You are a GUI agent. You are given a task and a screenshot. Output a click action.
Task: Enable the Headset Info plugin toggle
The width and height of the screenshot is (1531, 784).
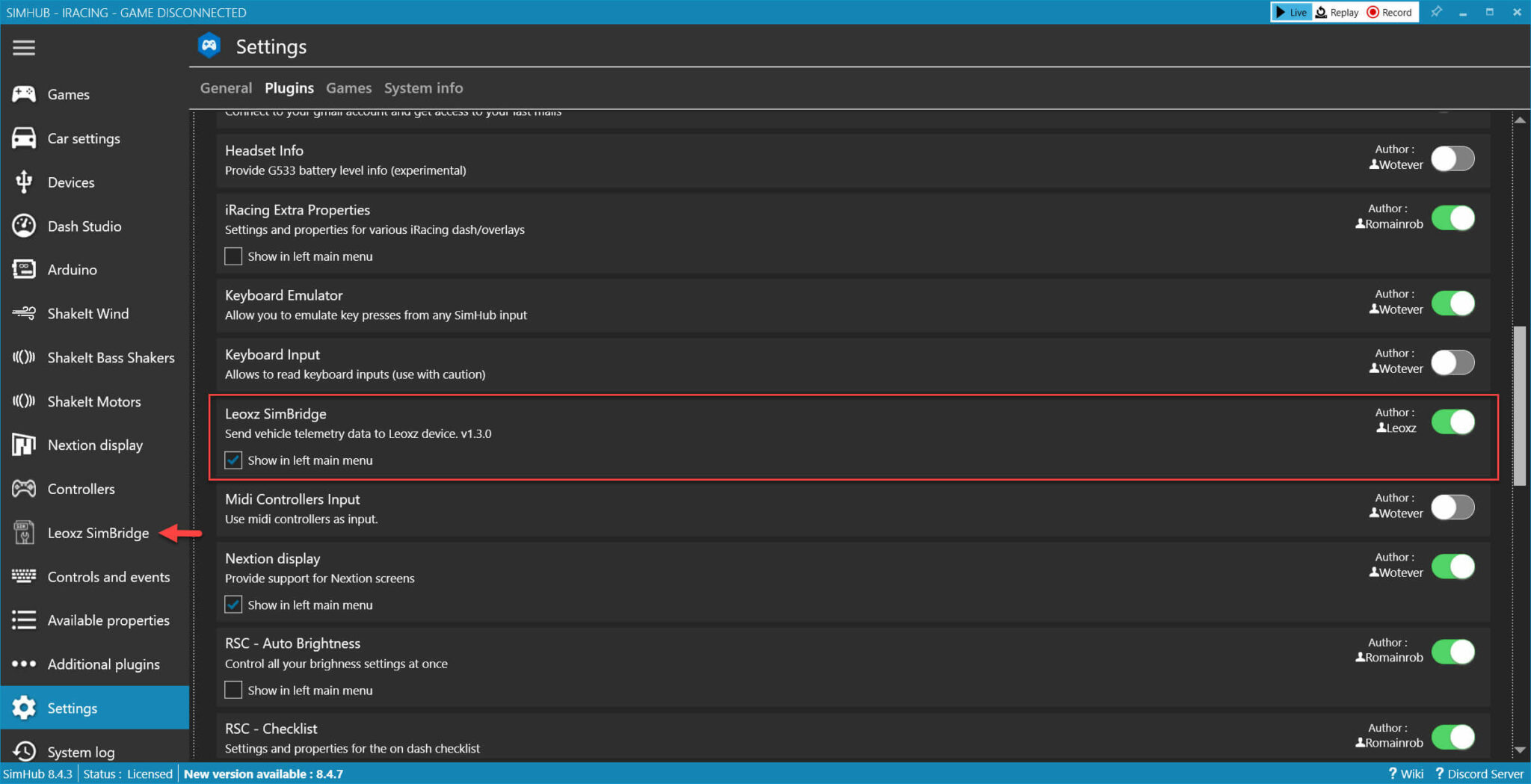[x=1453, y=158]
